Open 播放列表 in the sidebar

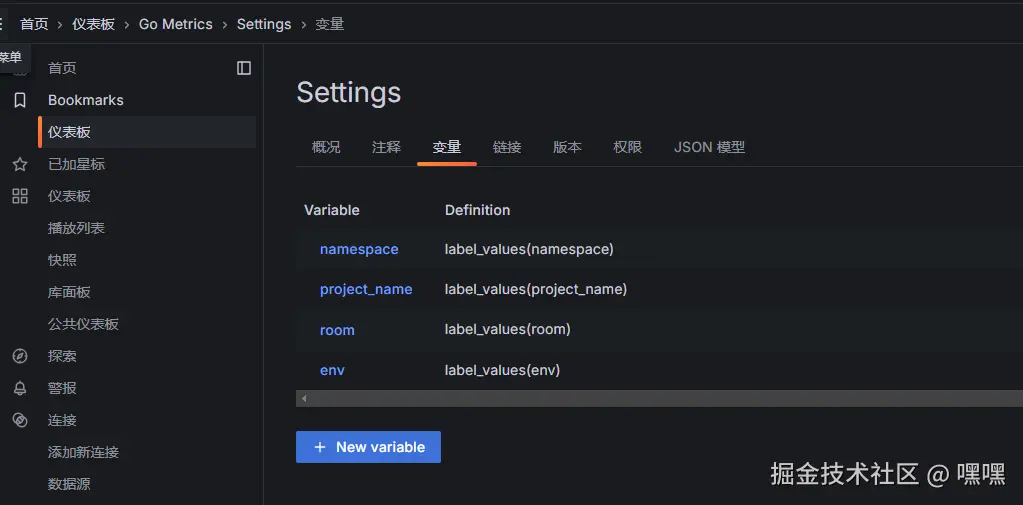click(x=76, y=228)
